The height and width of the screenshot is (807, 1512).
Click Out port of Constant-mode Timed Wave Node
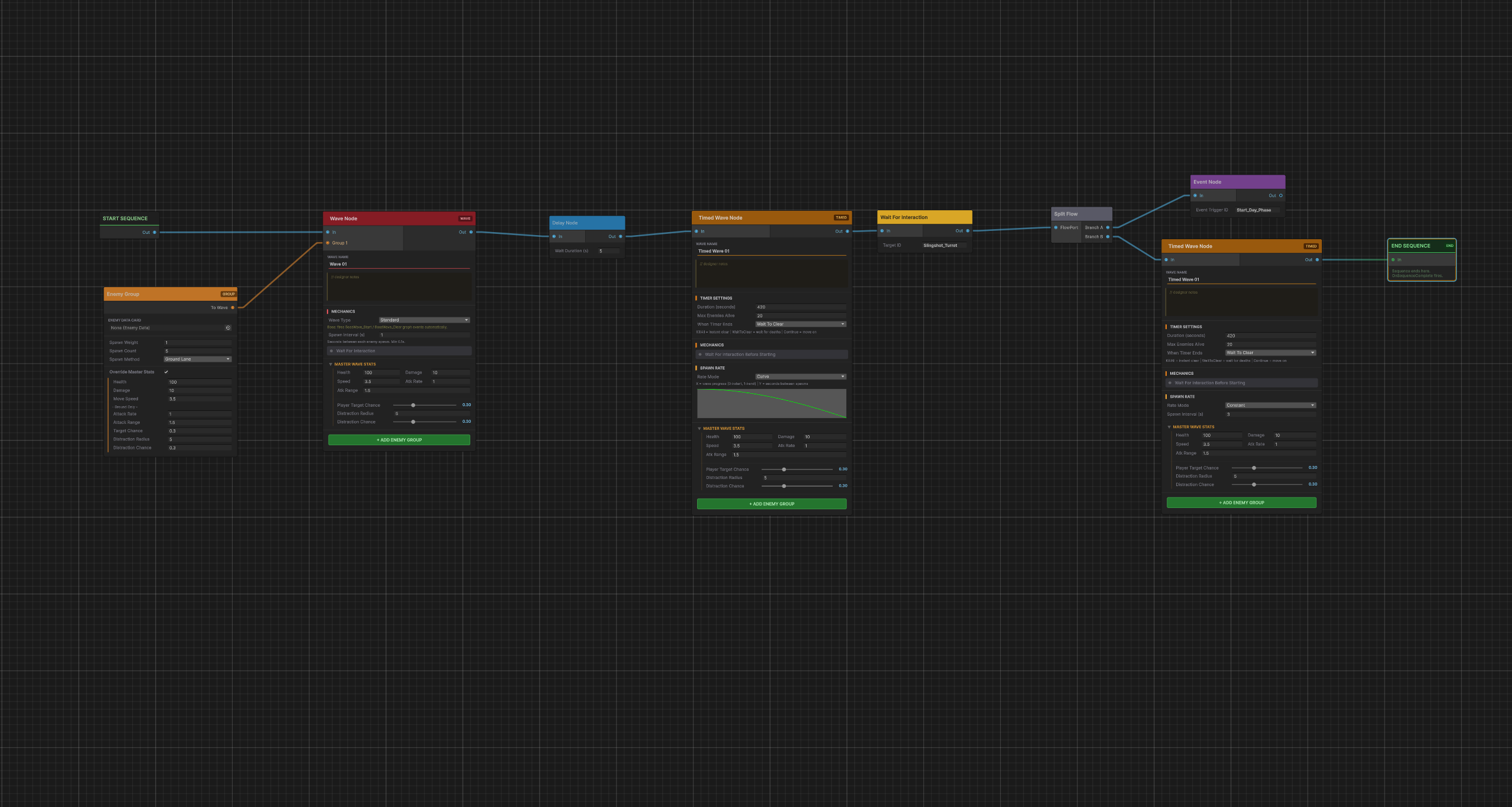1317,259
